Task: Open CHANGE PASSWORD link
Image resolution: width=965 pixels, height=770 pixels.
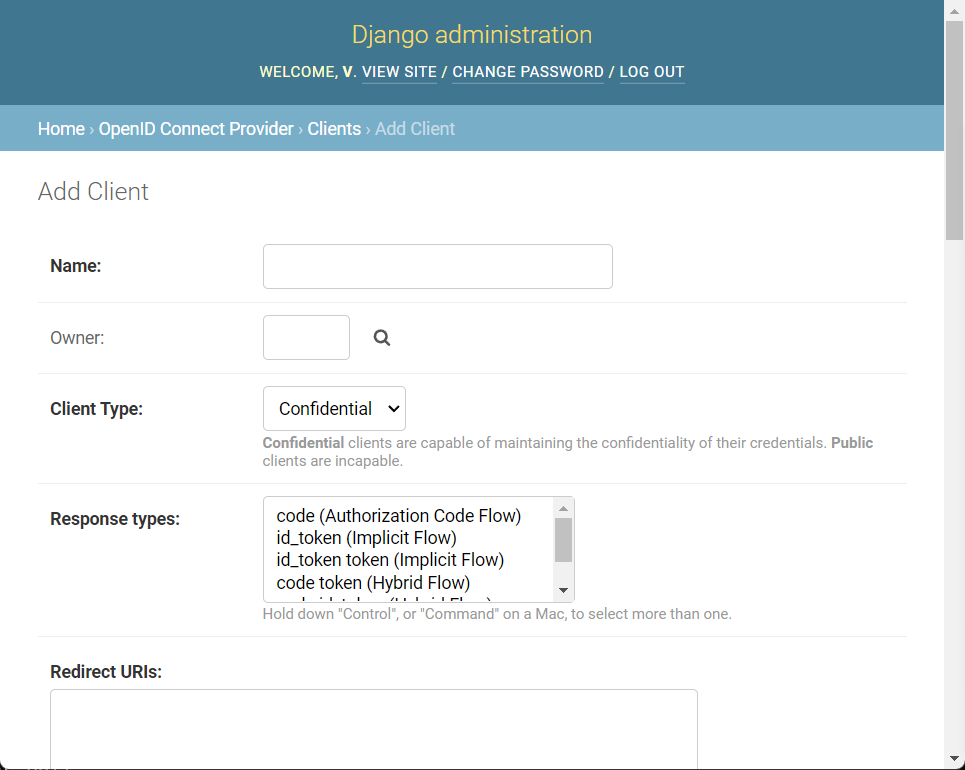Action: [x=528, y=72]
